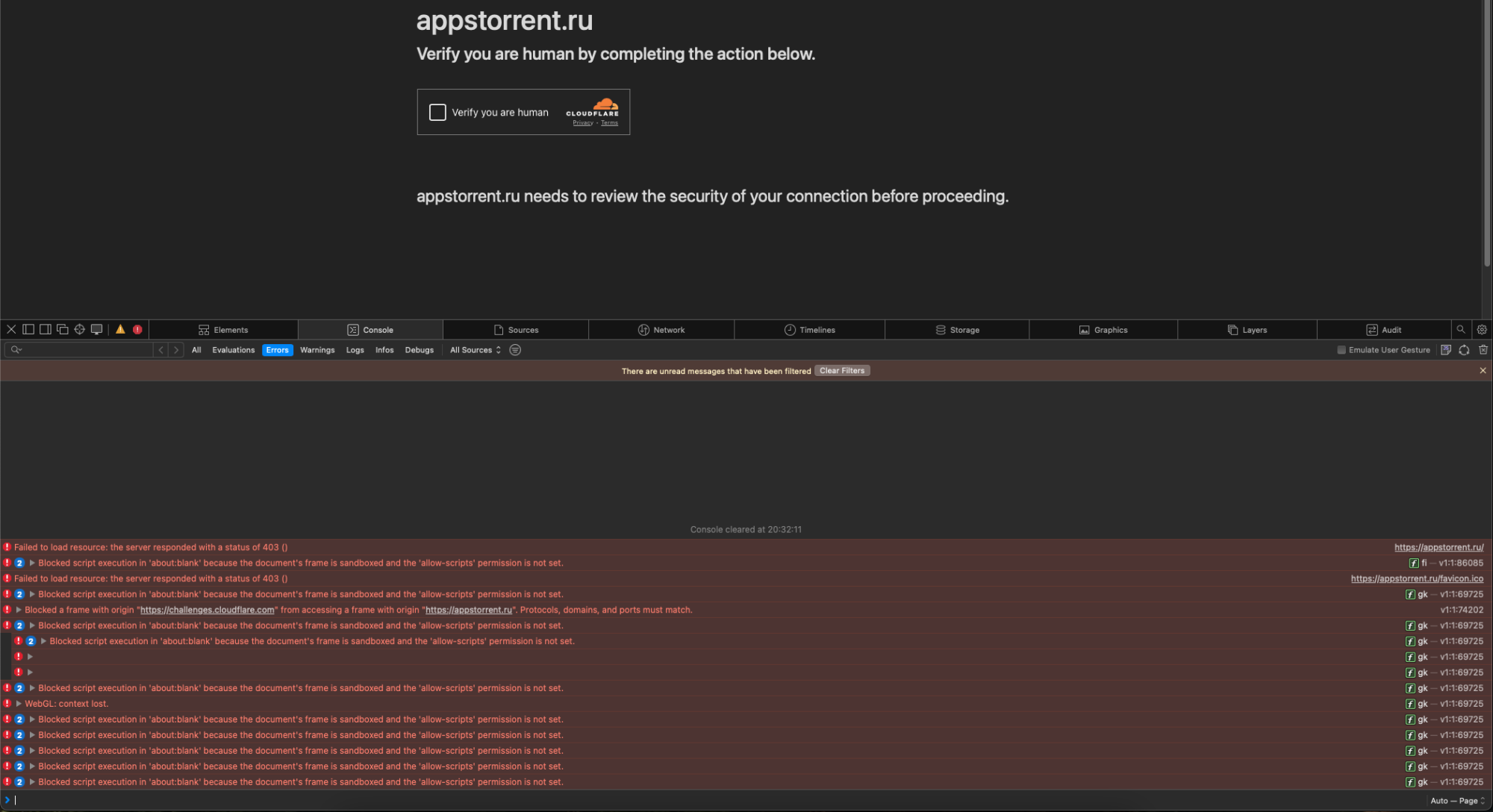Check the Verify you are human box
The width and height of the screenshot is (1493, 812).
[437, 112]
